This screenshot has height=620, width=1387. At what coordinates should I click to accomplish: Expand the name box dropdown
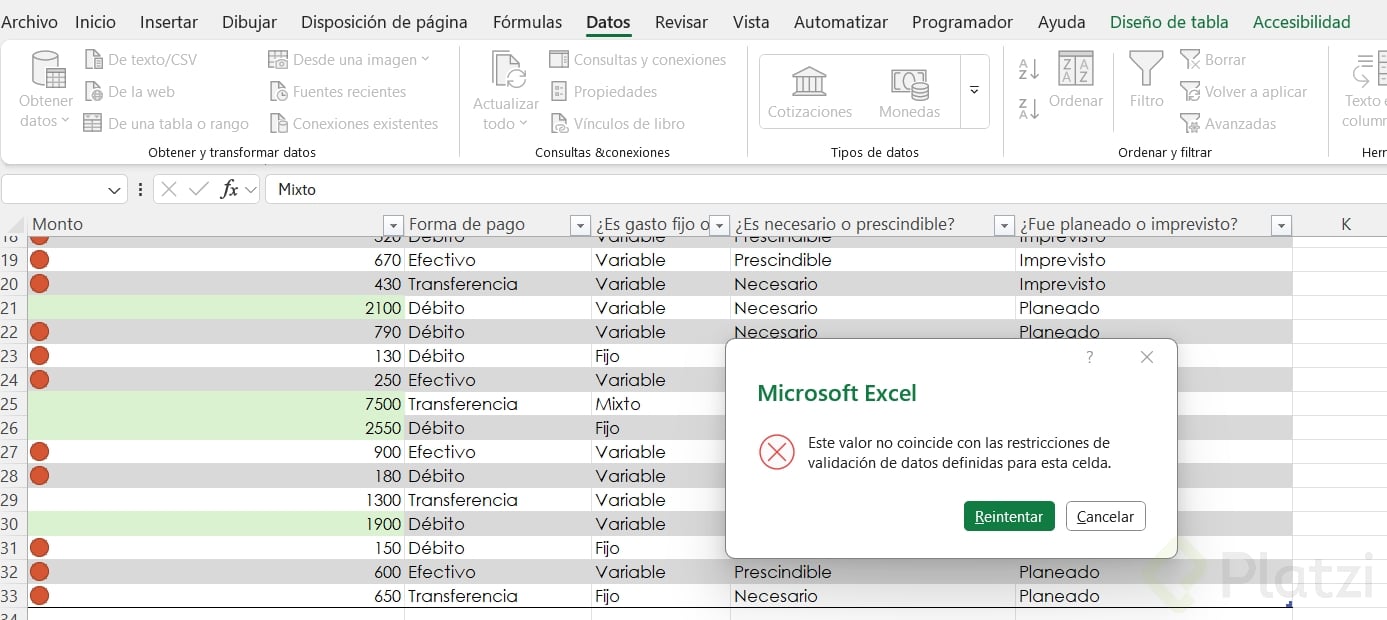[x=113, y=190]
